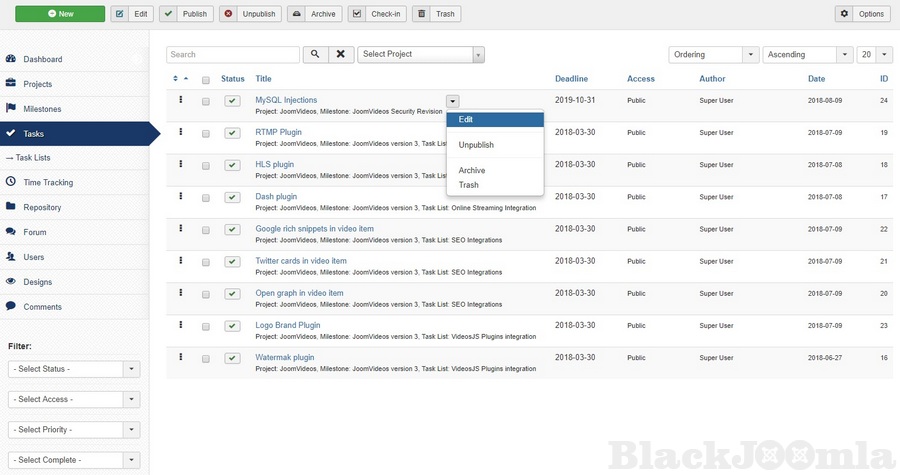This screenshot has height=475, width=900.
Task: Open Repository in the sidebar
Action: (42, 207)
